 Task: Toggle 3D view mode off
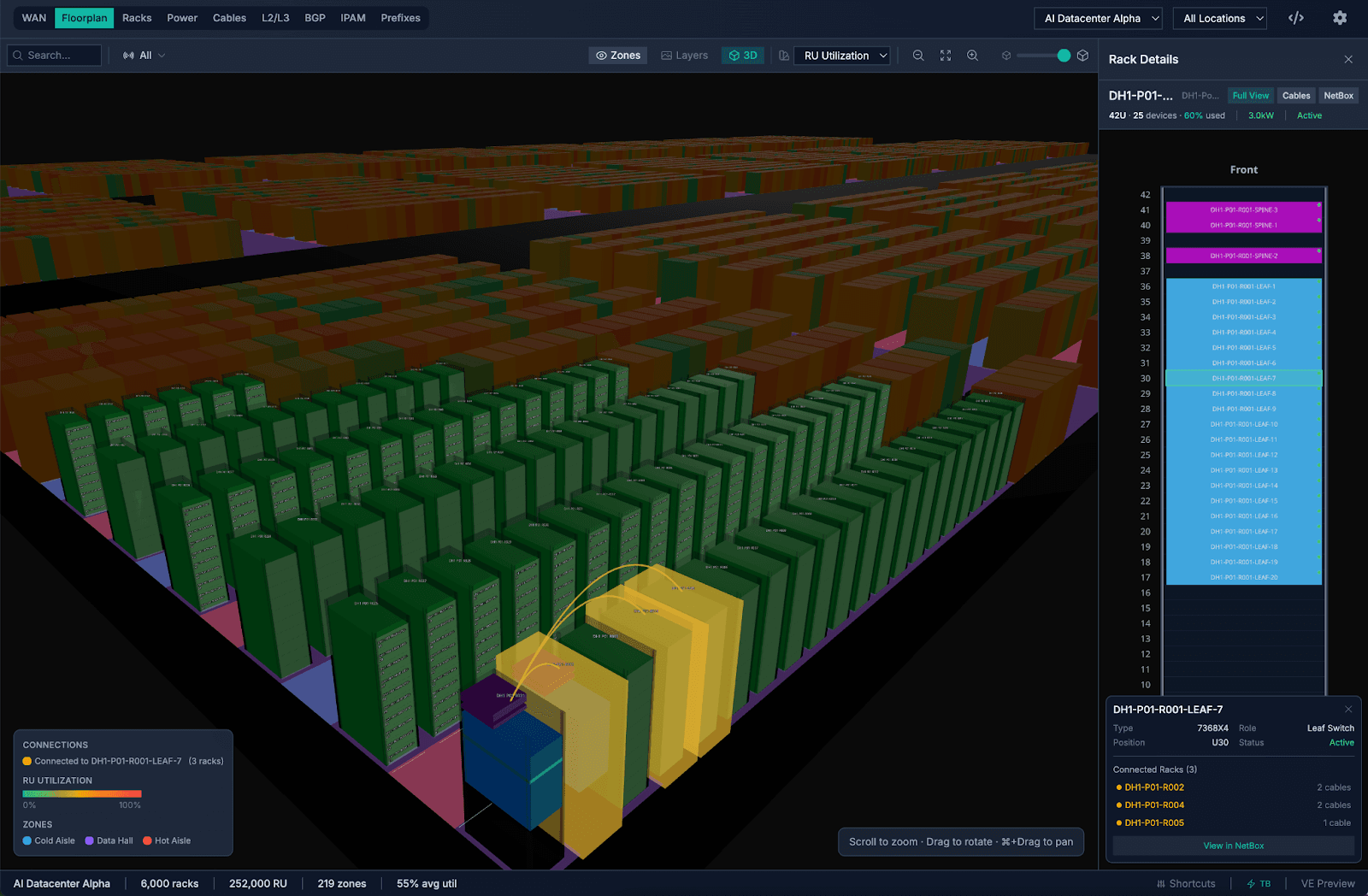click(x=742, y=55)
